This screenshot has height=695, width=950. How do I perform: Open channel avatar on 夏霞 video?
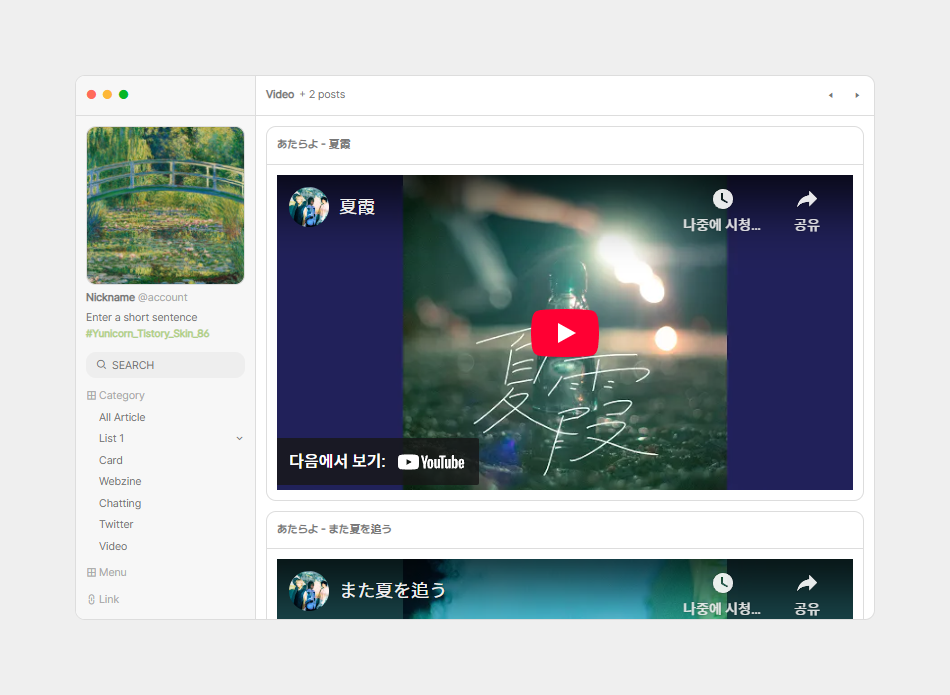pyautogui.click(x=309, y=207)
